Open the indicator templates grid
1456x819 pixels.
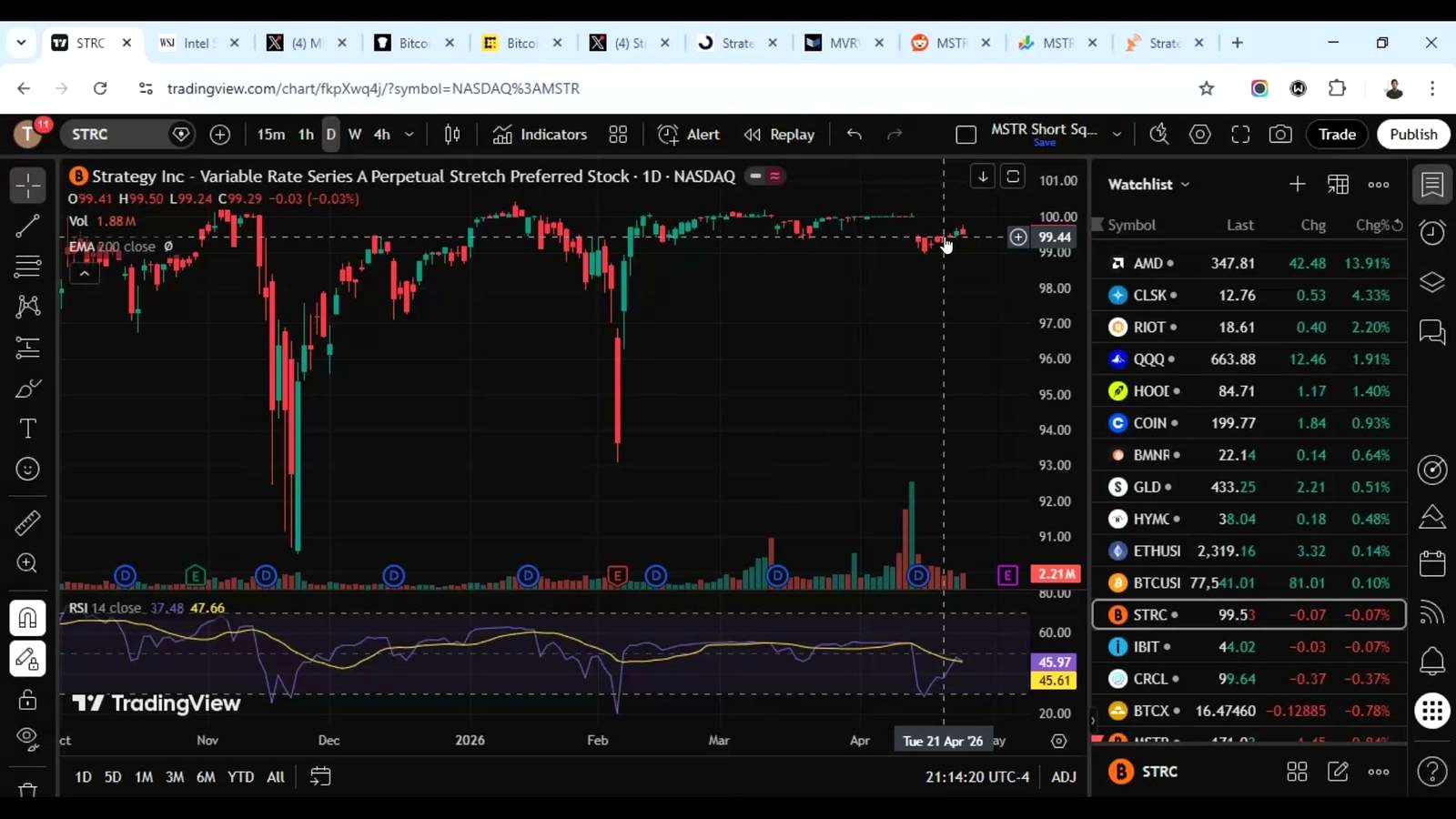point(619,135)
